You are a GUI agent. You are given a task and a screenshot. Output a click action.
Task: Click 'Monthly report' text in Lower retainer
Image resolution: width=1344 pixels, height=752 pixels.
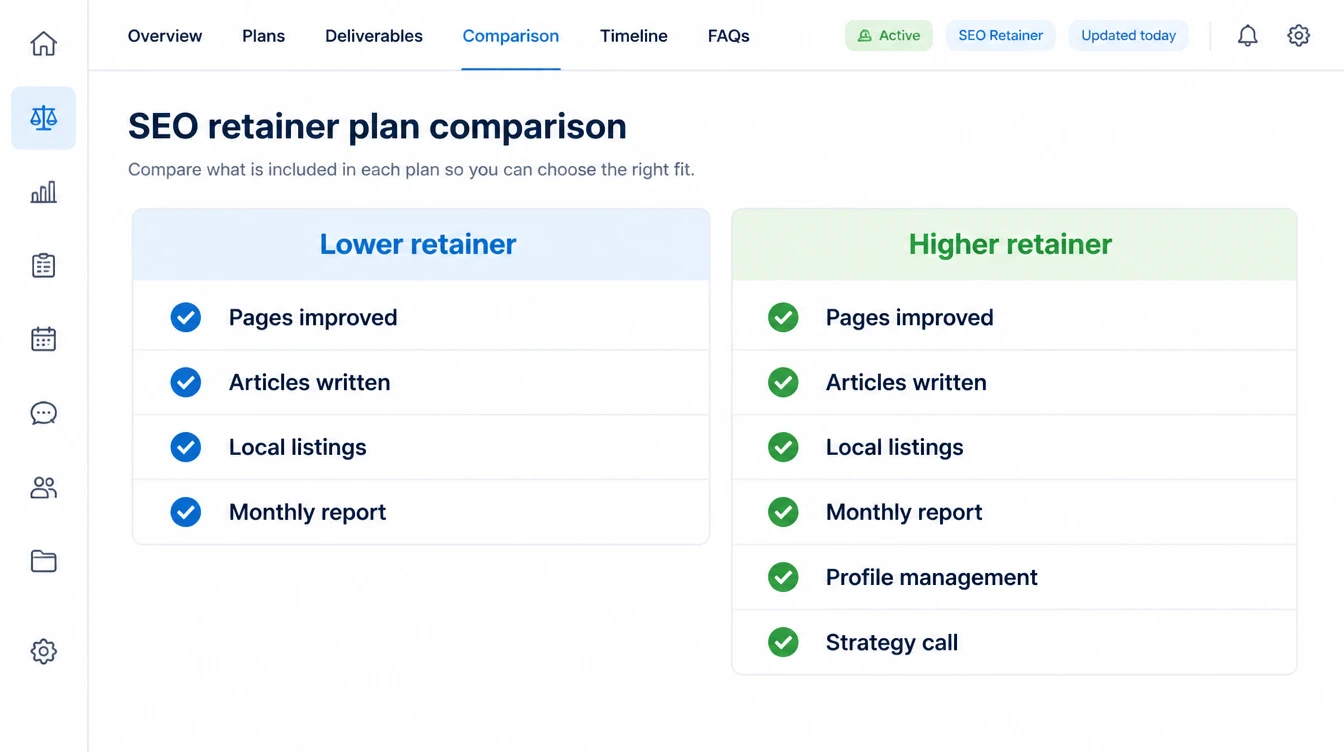(307, 512)
